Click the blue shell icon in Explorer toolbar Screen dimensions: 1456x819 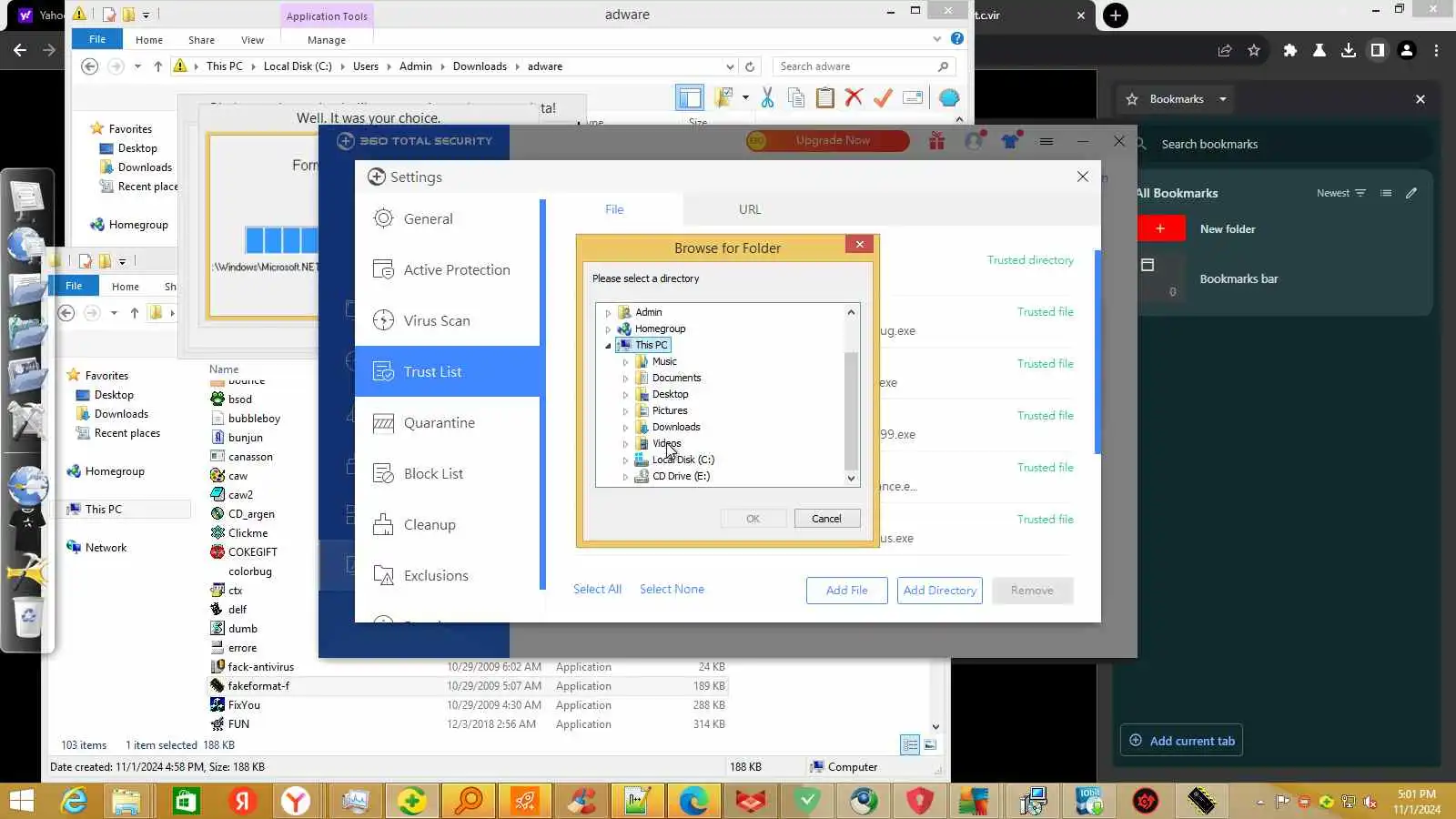(949, 98)
